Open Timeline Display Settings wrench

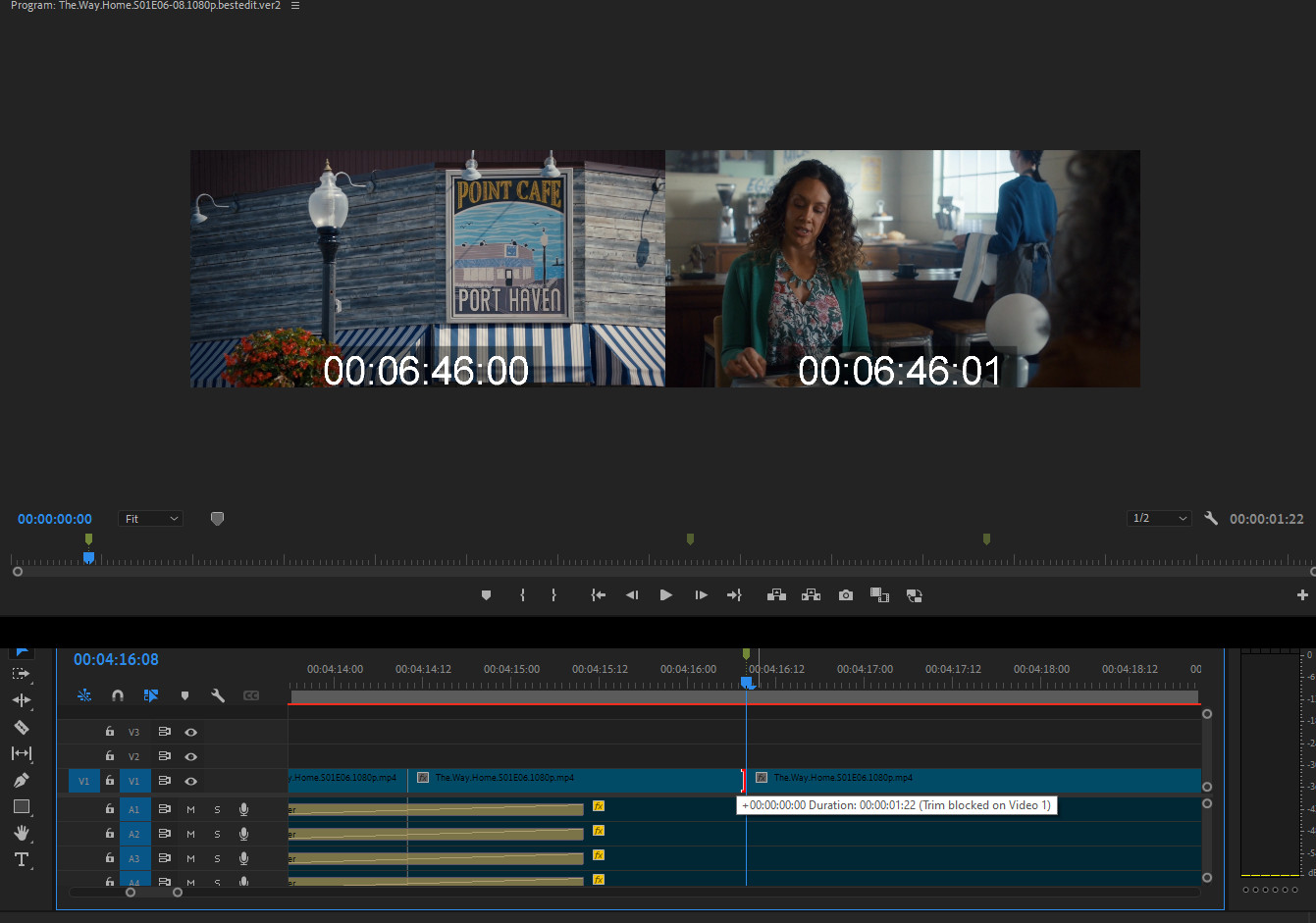pos(218,695)
